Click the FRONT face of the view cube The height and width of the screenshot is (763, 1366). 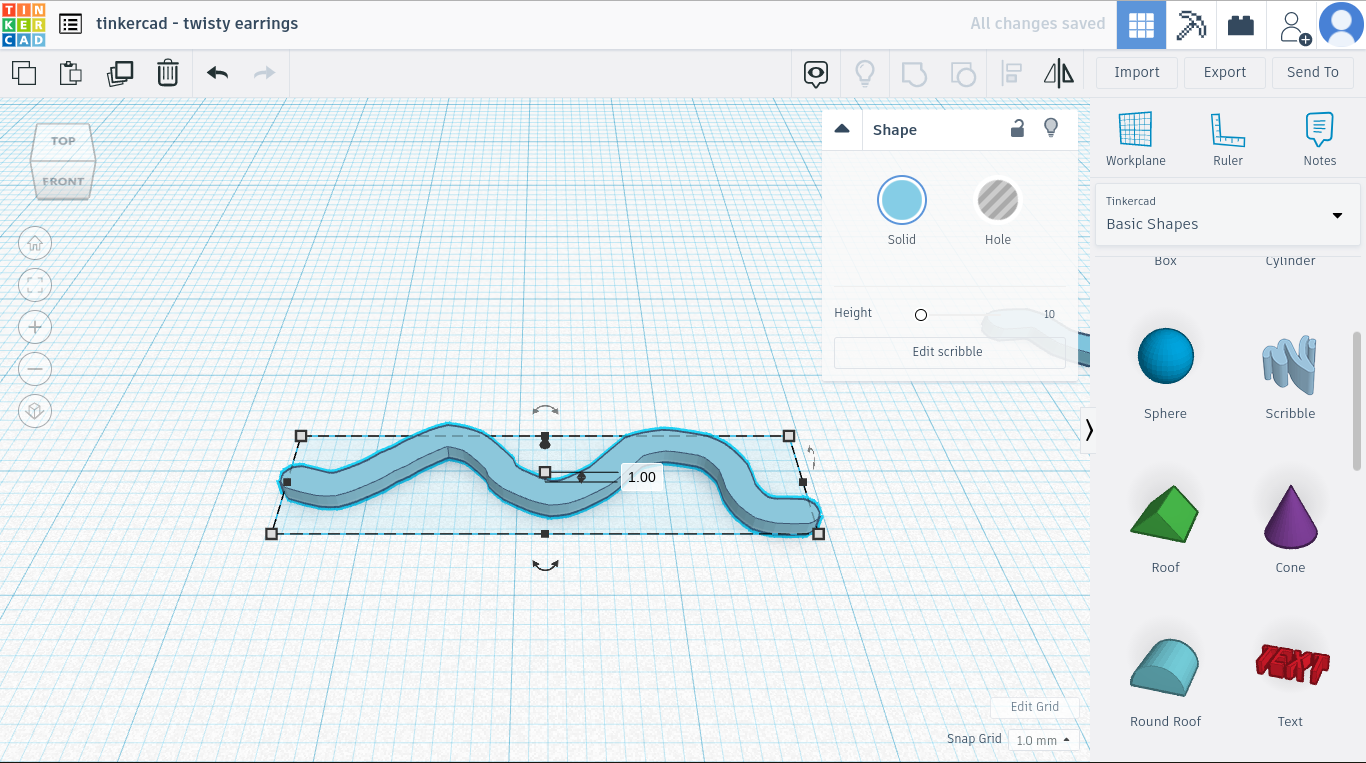click(x=63, y=180)
